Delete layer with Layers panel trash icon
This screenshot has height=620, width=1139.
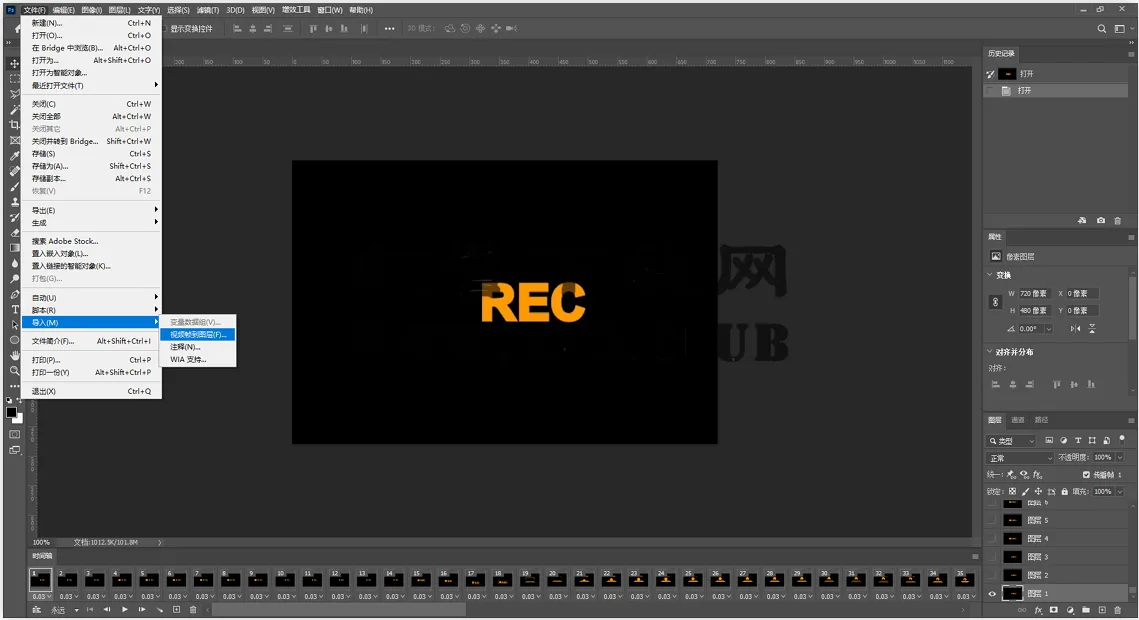click(1118, 611)
